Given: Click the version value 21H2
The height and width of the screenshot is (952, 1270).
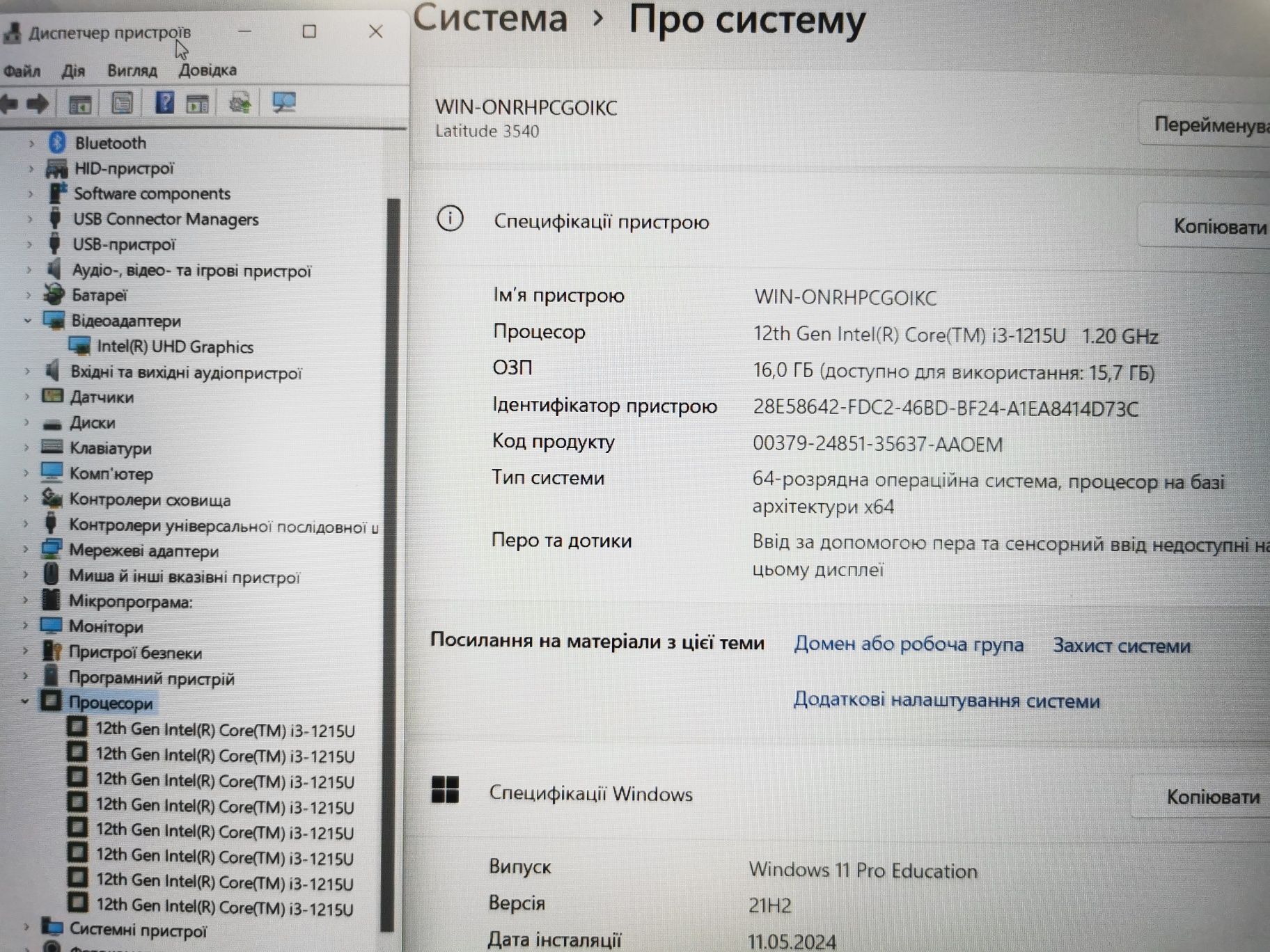Looking at the screenshot, I should [x=770, y=905].
